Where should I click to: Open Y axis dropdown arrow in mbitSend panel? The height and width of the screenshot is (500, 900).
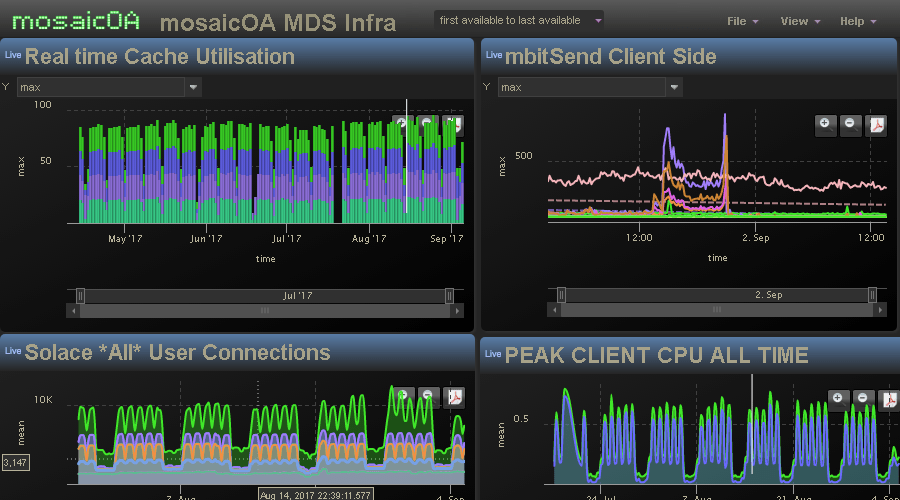[674, 87]
